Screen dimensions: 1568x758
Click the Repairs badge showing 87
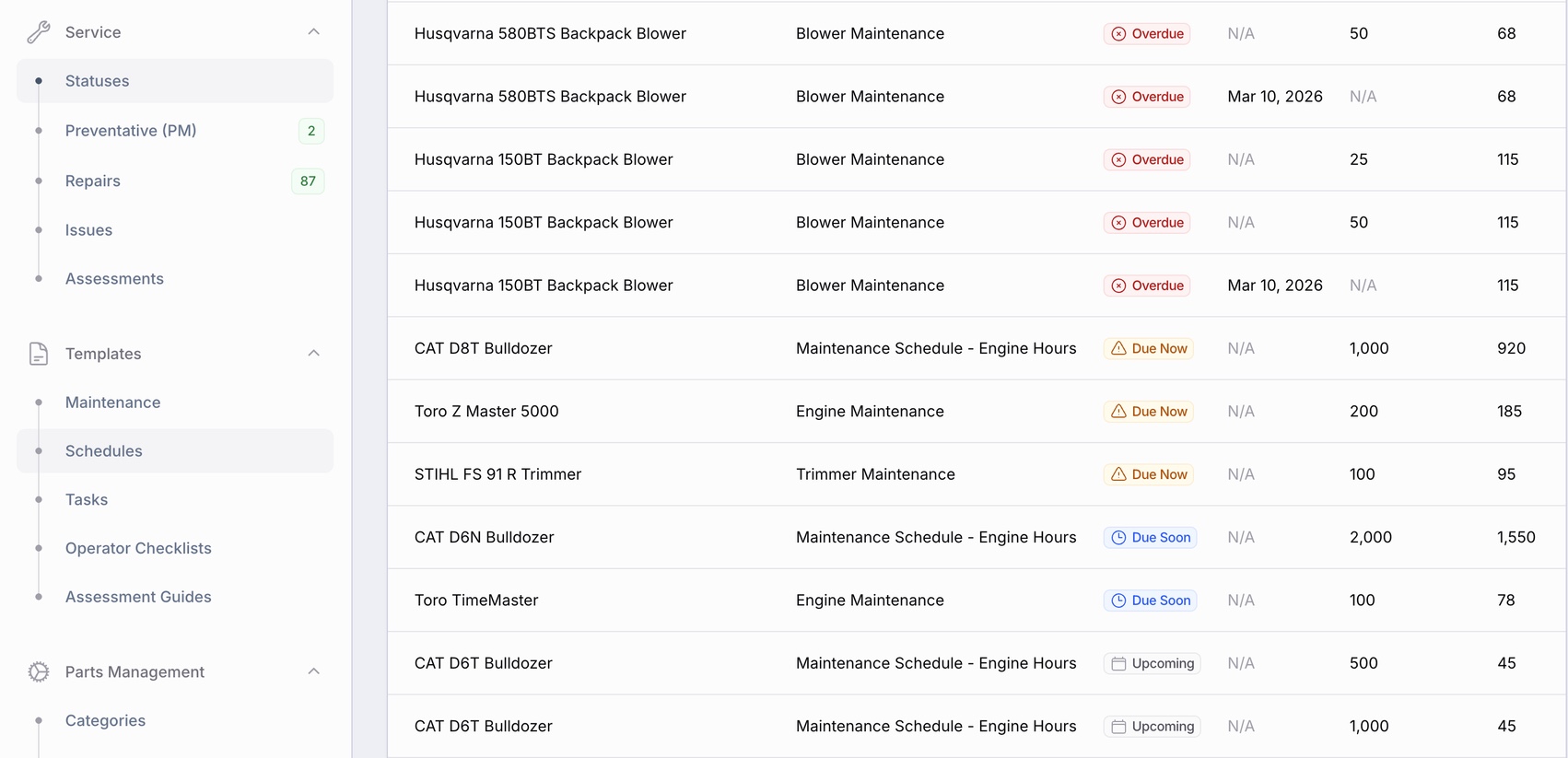[x=308, y=181]
